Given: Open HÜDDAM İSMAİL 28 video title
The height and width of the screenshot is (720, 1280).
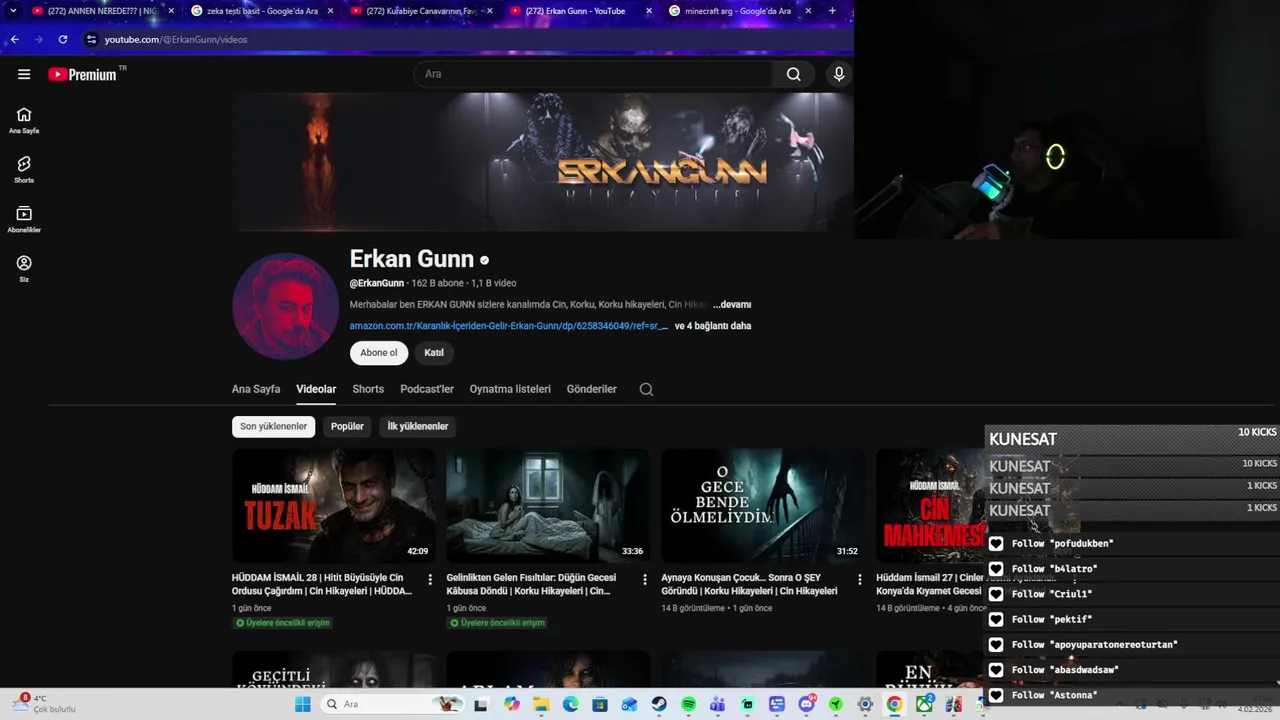Looking at the screenshot, I should pos(322,584).
